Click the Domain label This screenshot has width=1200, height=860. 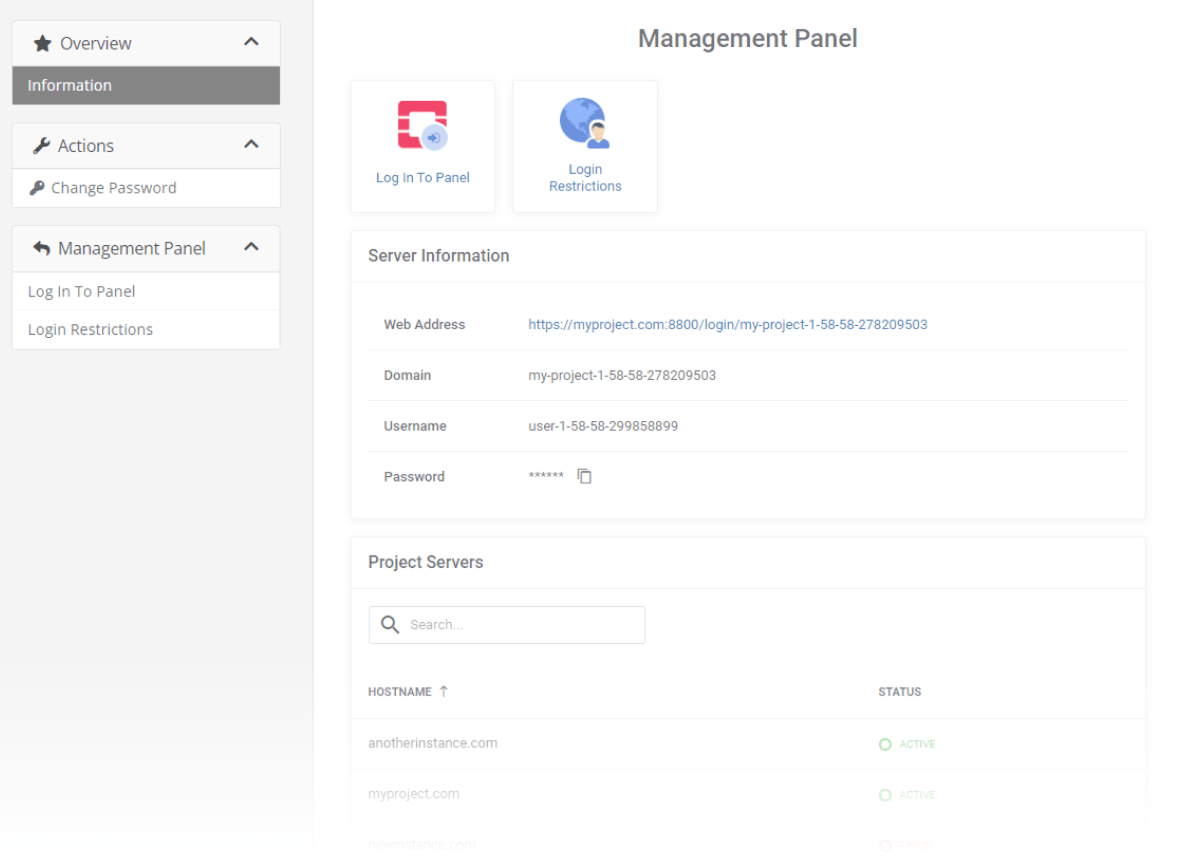click(x=408, y=375)
